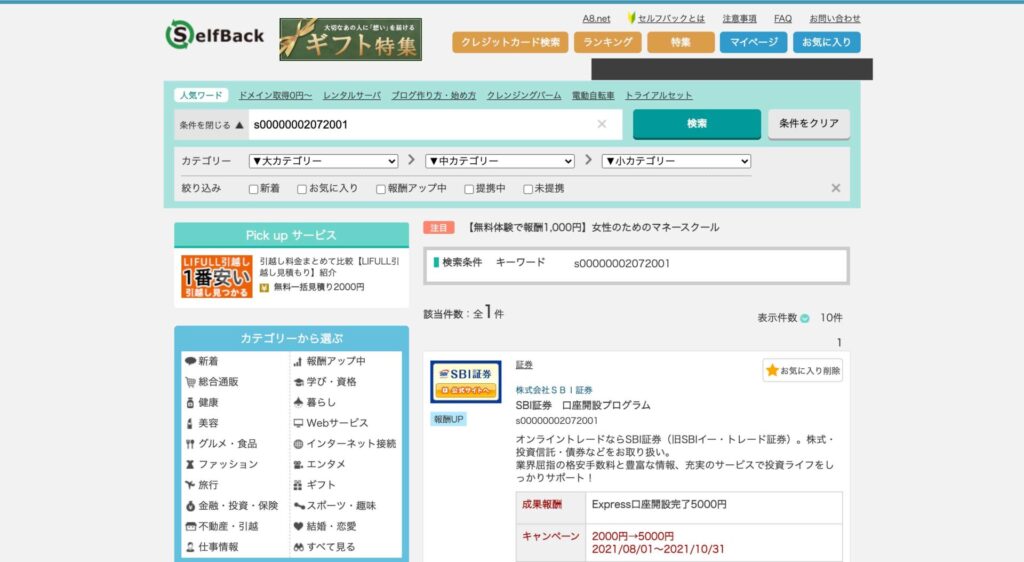Image resolution: width=1024 pixels, height=562 pixels.
Task: Open the 中カテゴリー dropdown
Action: [x=500, y=161]
